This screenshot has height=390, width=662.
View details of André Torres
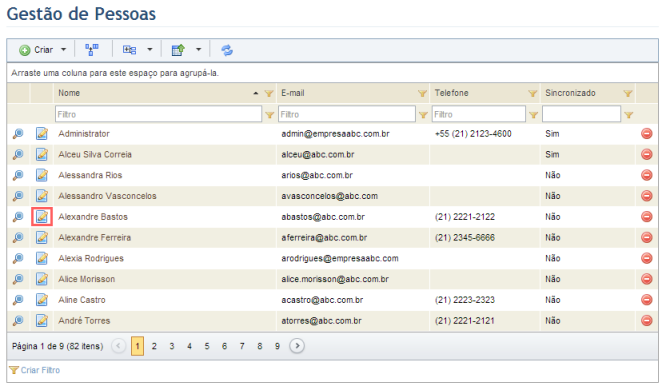tap(18, 321)
